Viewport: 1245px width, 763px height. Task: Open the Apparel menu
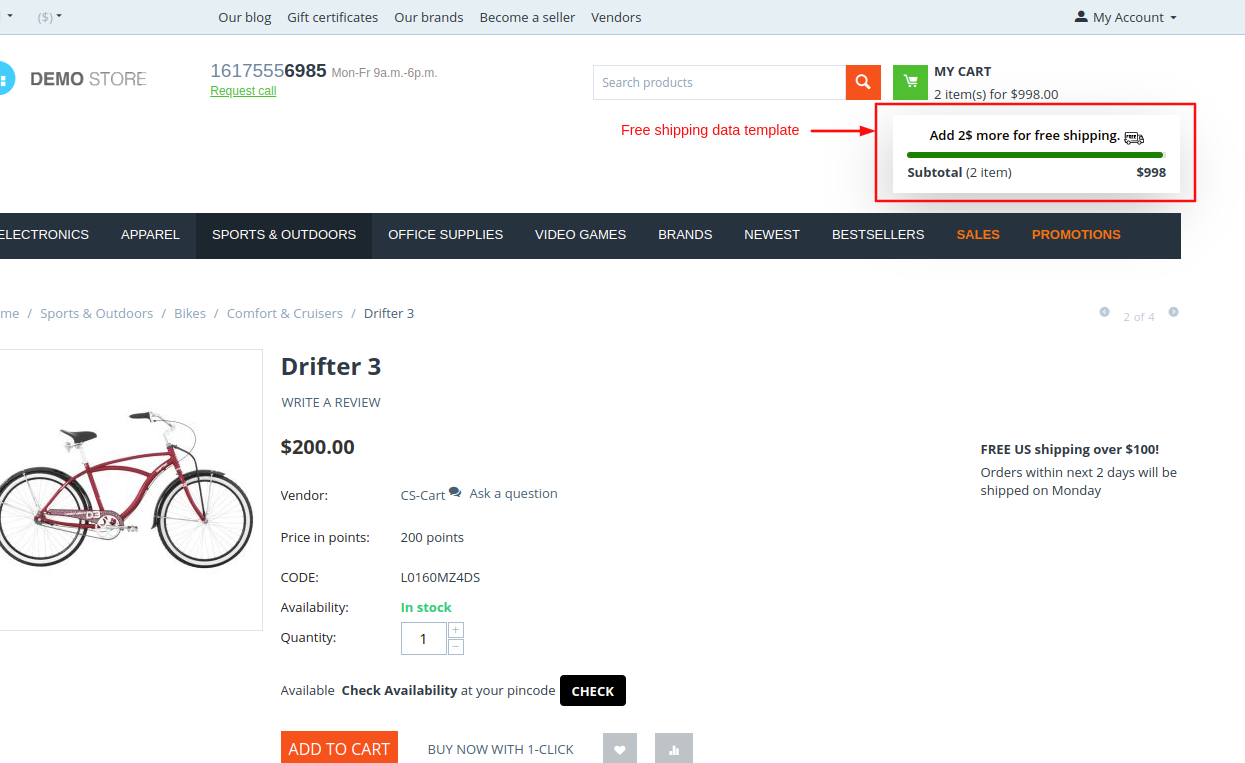coord(150,235)
